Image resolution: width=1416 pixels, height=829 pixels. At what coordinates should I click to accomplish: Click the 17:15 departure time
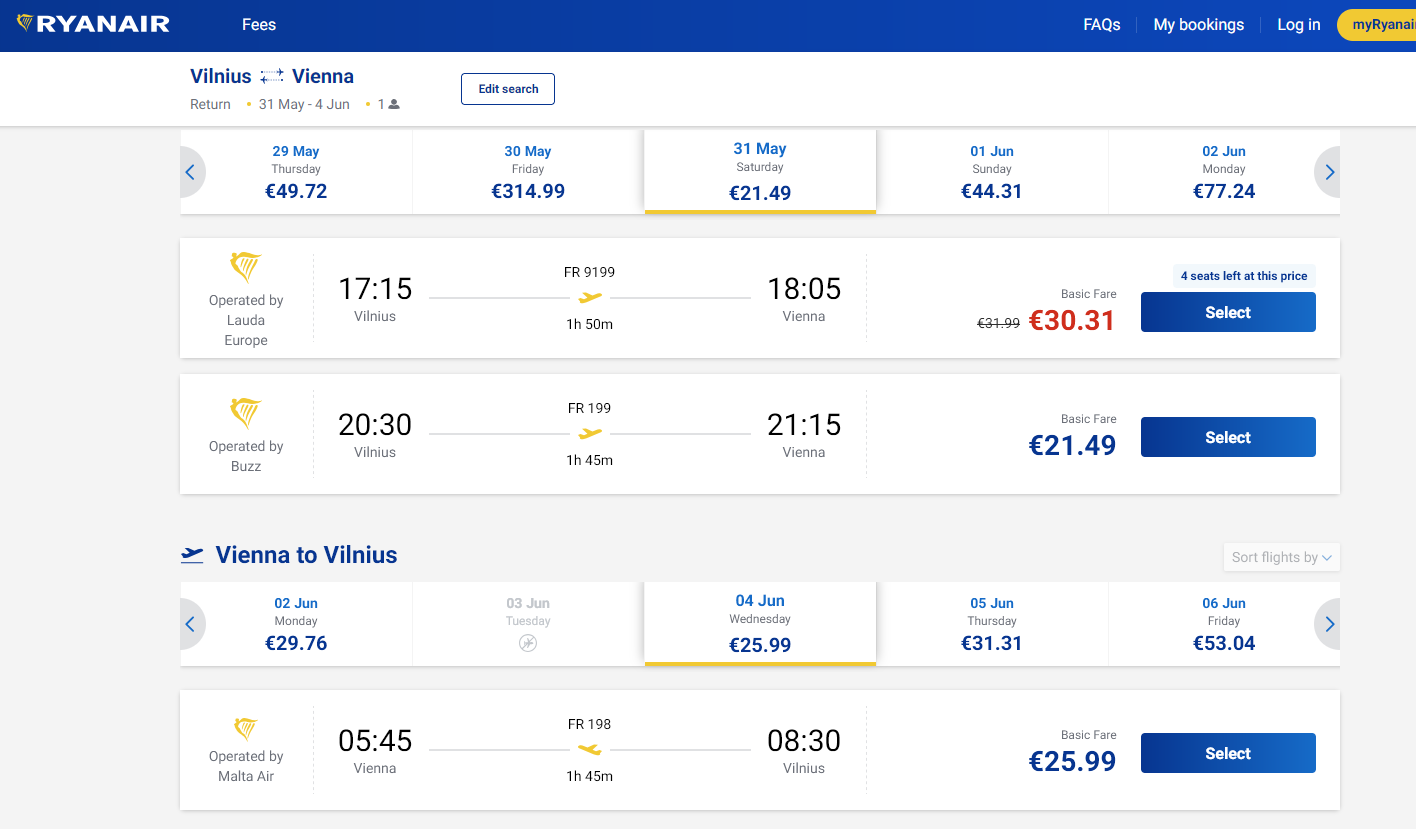point(375,289)
